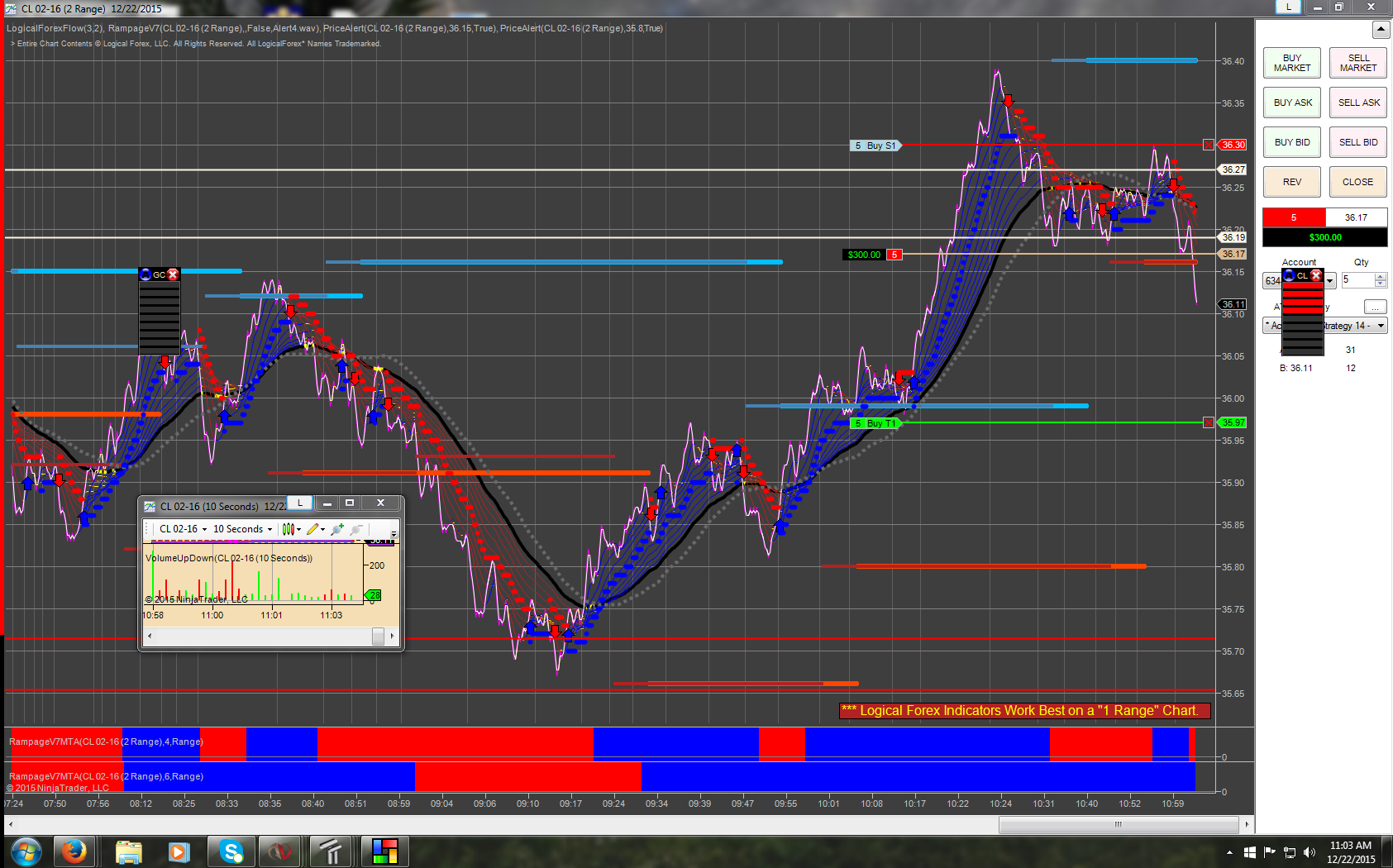
Task: Click the BUY ASK button
Action: pos(1292,103)
